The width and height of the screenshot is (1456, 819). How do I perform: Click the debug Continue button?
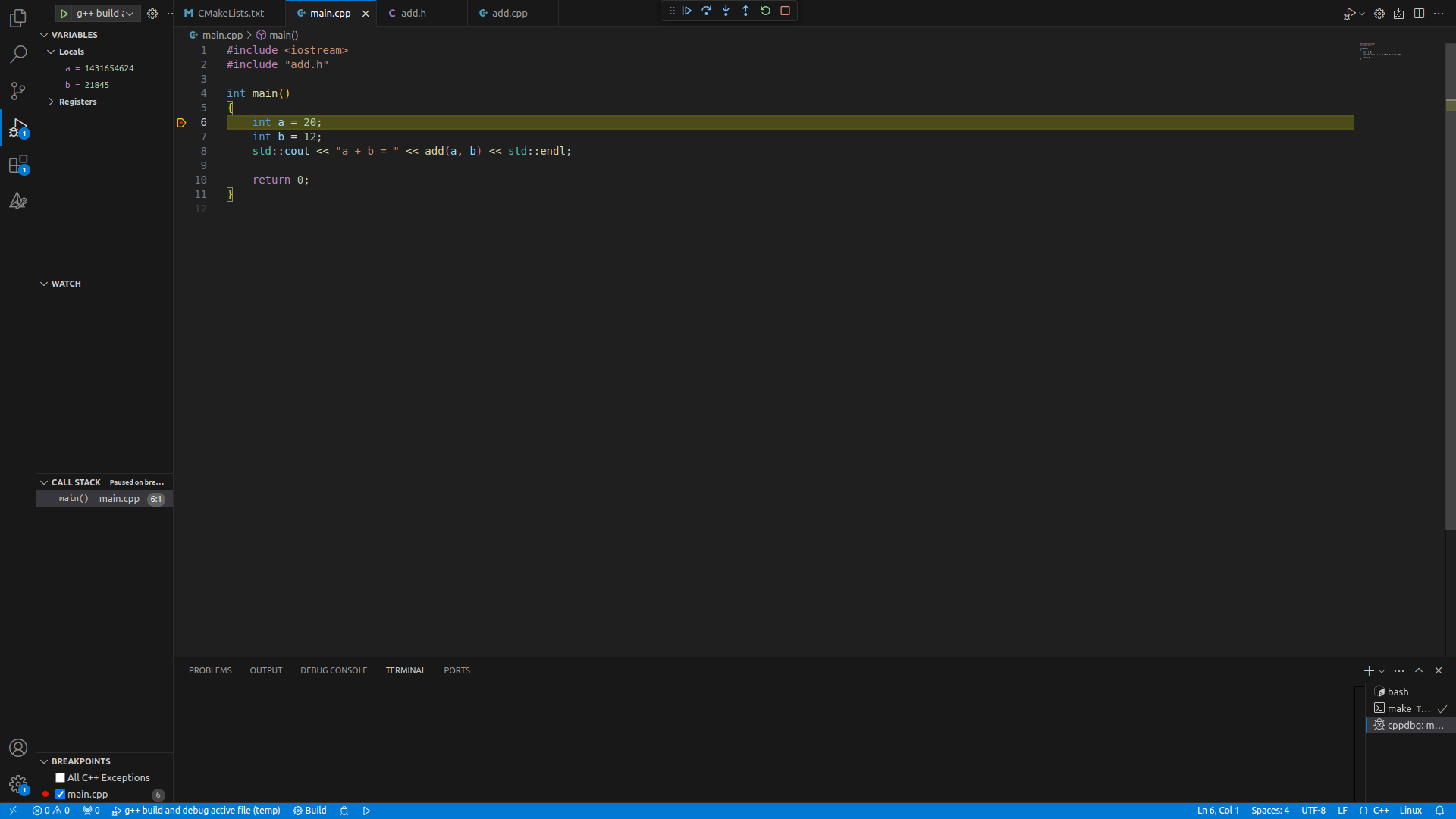click(x=687, y=11)
